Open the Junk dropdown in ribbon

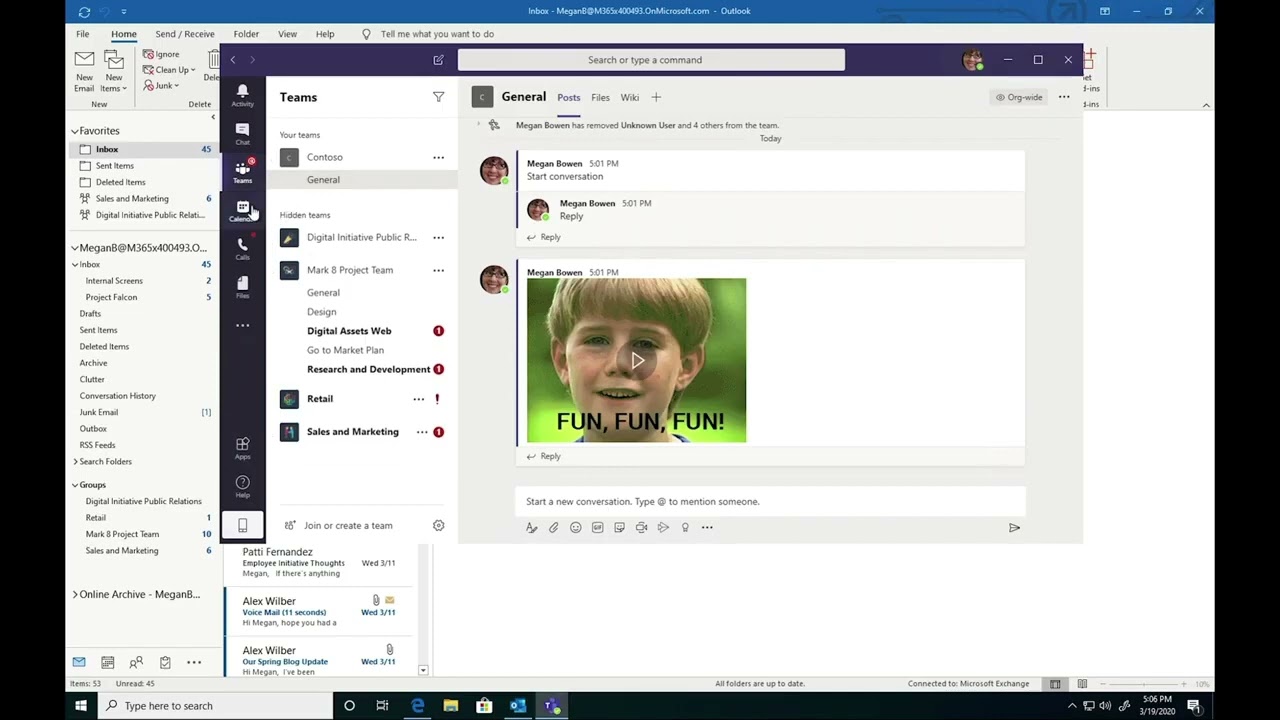click(161, 86)
